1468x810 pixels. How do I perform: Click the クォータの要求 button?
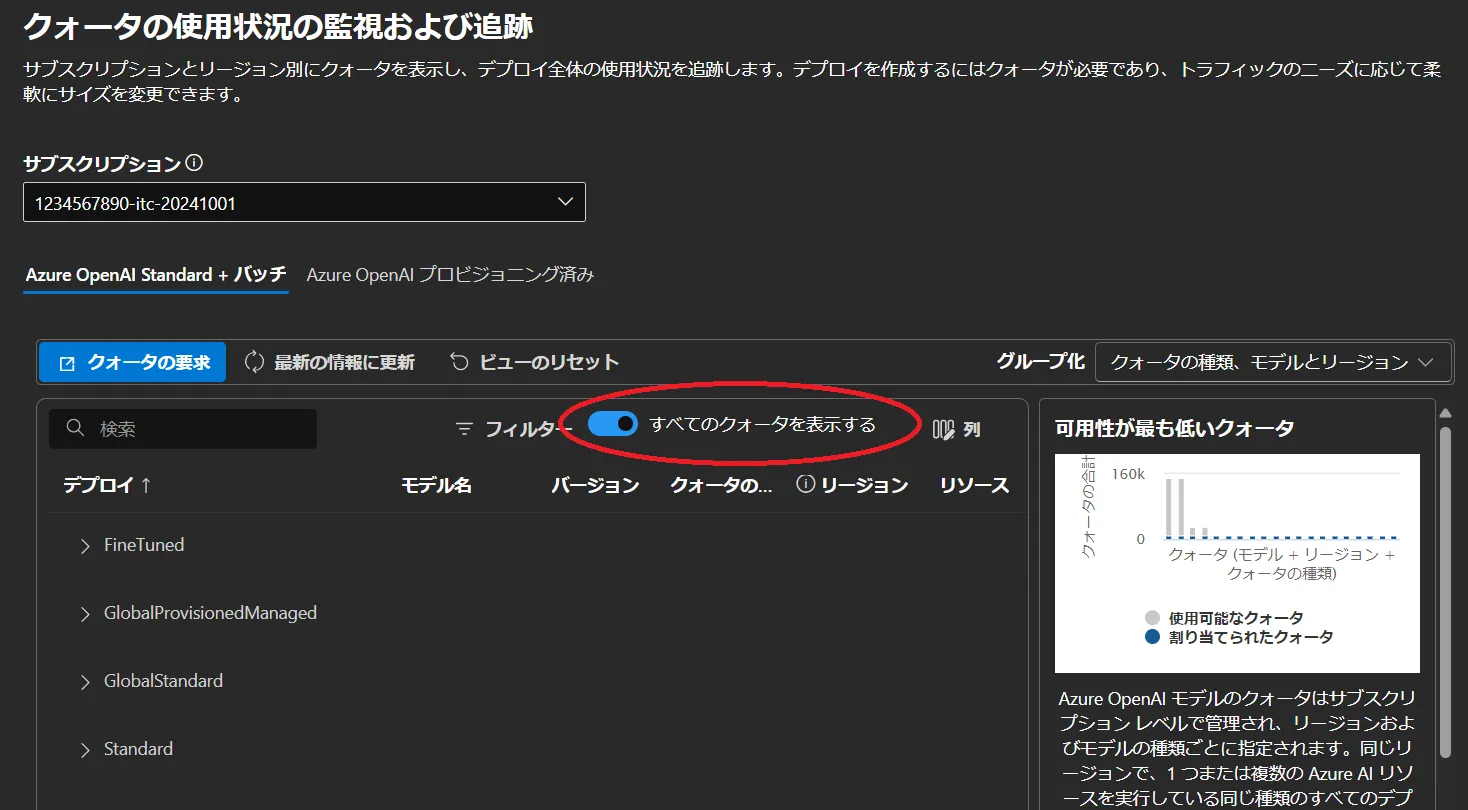[x=133, y=362]
